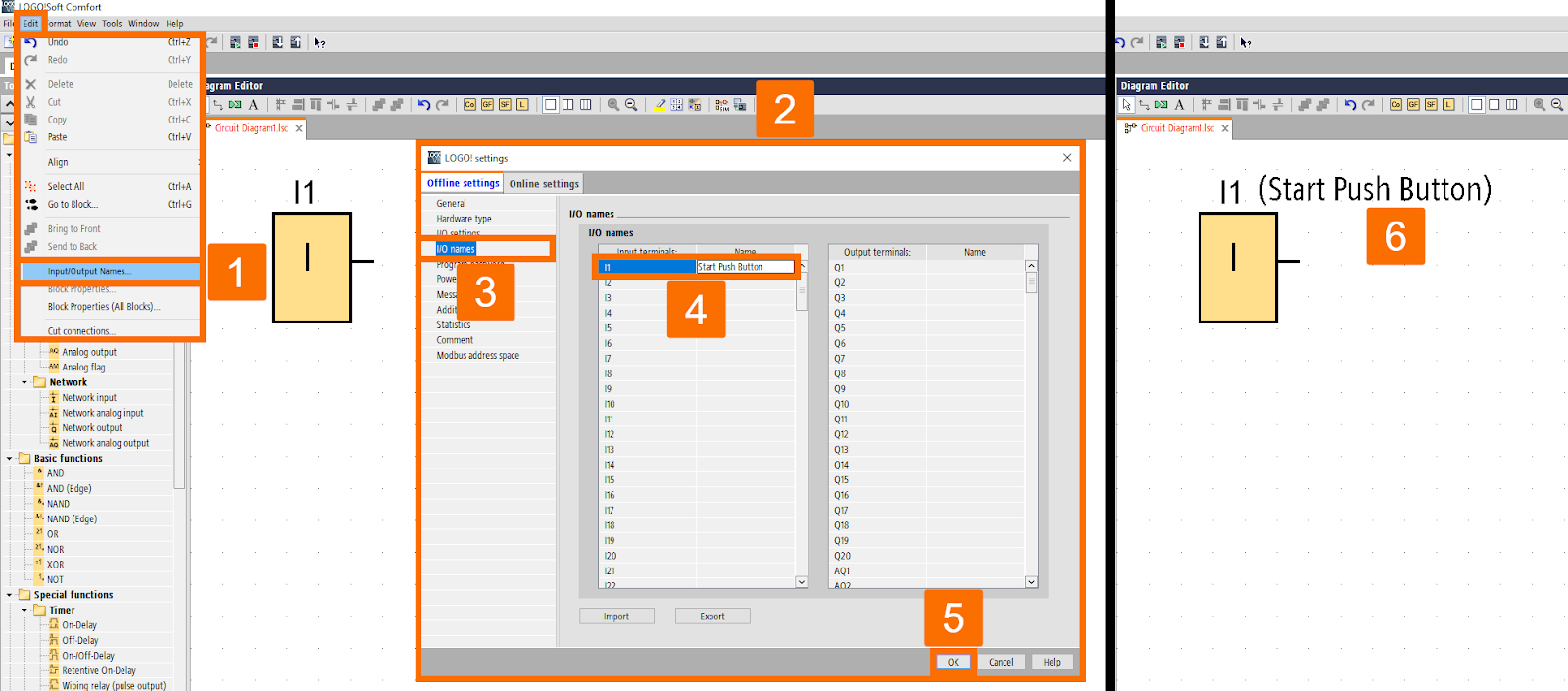Select Statistics in settings list
This screenshot has width=1568, height=691.
click(453, 325)
